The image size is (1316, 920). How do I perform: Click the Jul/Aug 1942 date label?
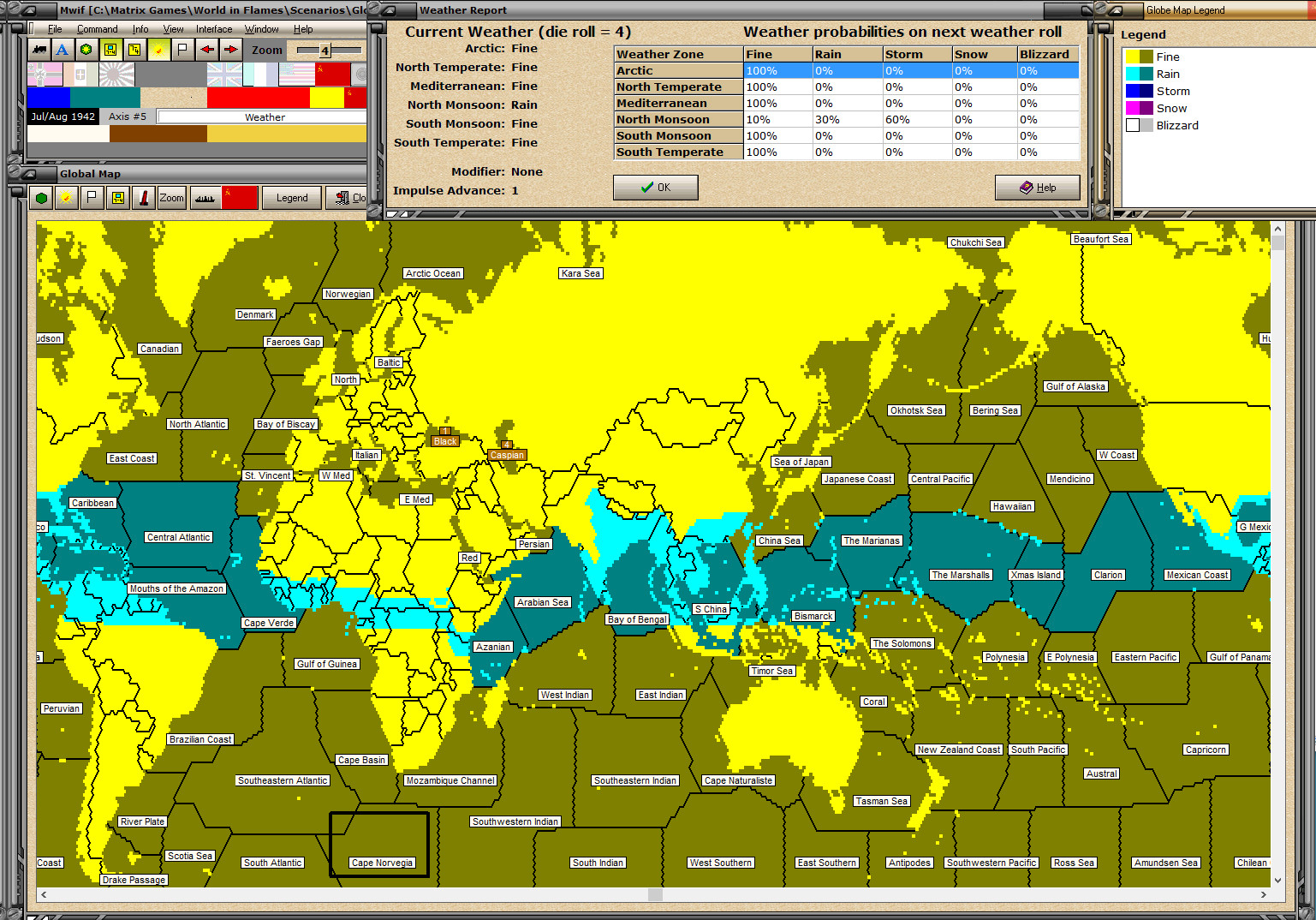pyautogui.click(x=63, y=116)
